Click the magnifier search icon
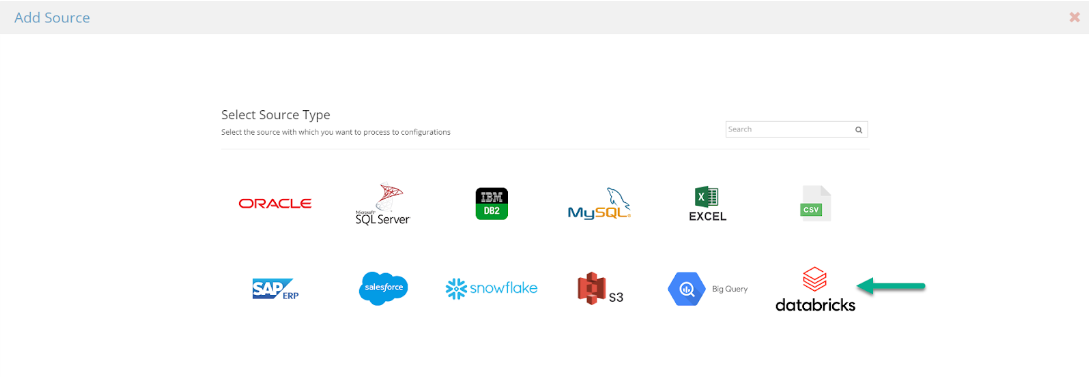1089x386 pixels. coord(858,129)
